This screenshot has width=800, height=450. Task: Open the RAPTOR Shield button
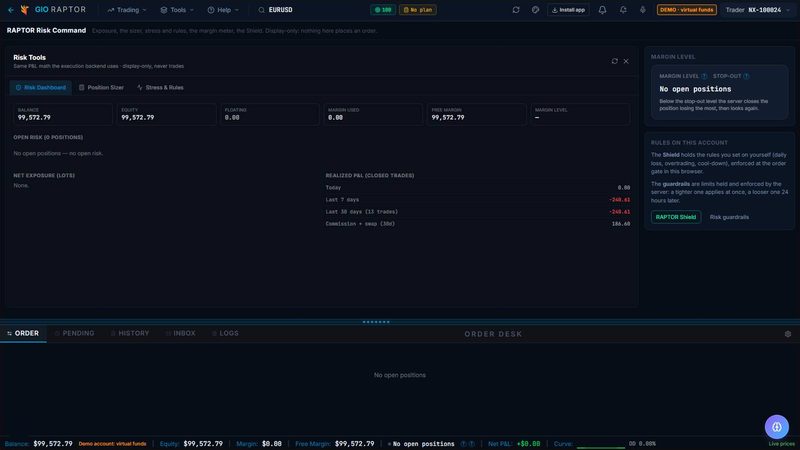[x=676, y=217]
